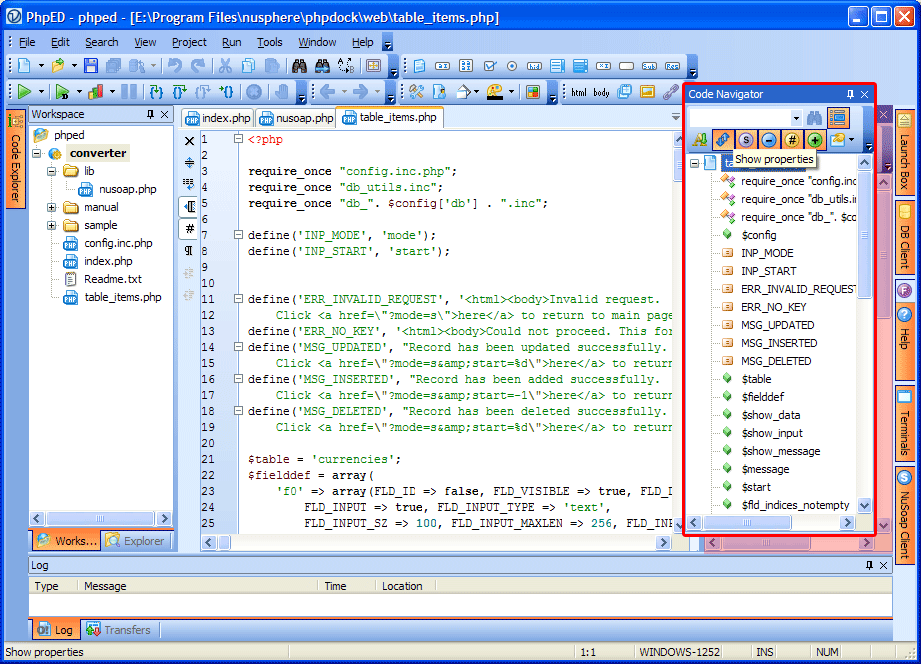The width and height of the screenshot is (921, 664).
Task: Open the Terminals side panel
Action: tap(905, 423)
